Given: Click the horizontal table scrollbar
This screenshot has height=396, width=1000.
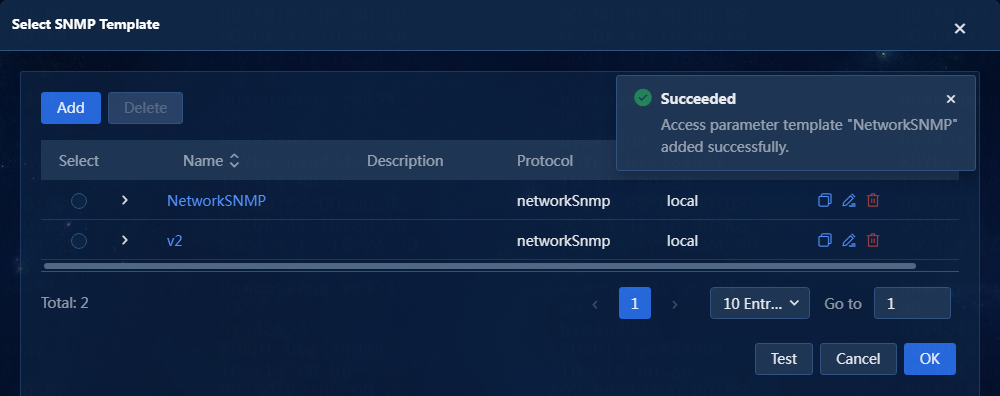Looking at the screenshot, I should [480, 266].
